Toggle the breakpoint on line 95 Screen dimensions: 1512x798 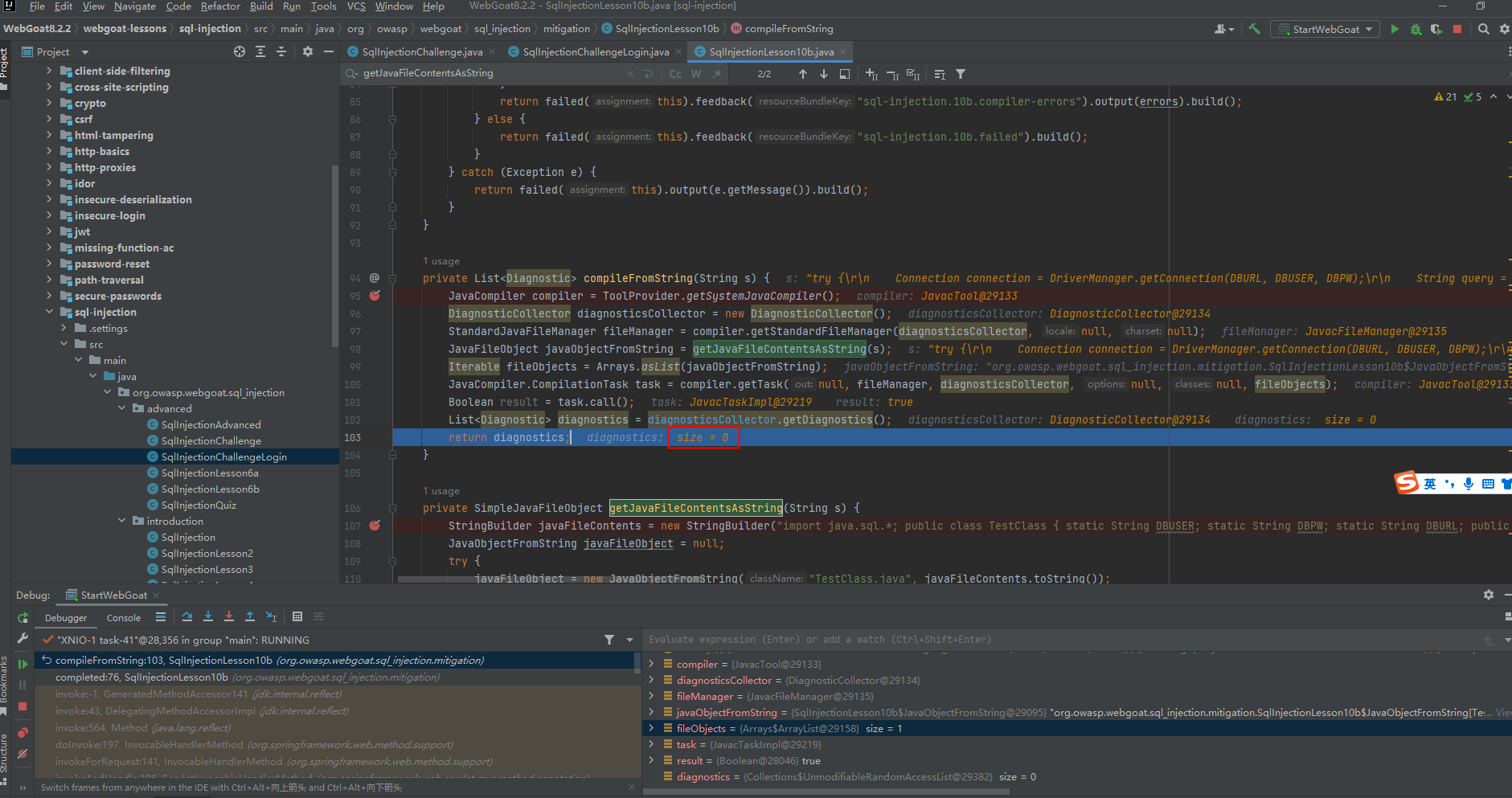click(x=375, y=296)
